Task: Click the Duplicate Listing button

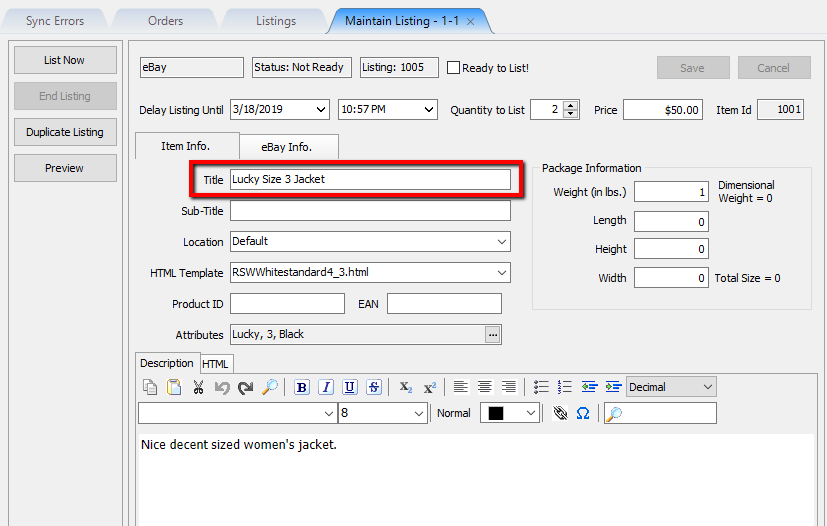Action: coord(65,132)
